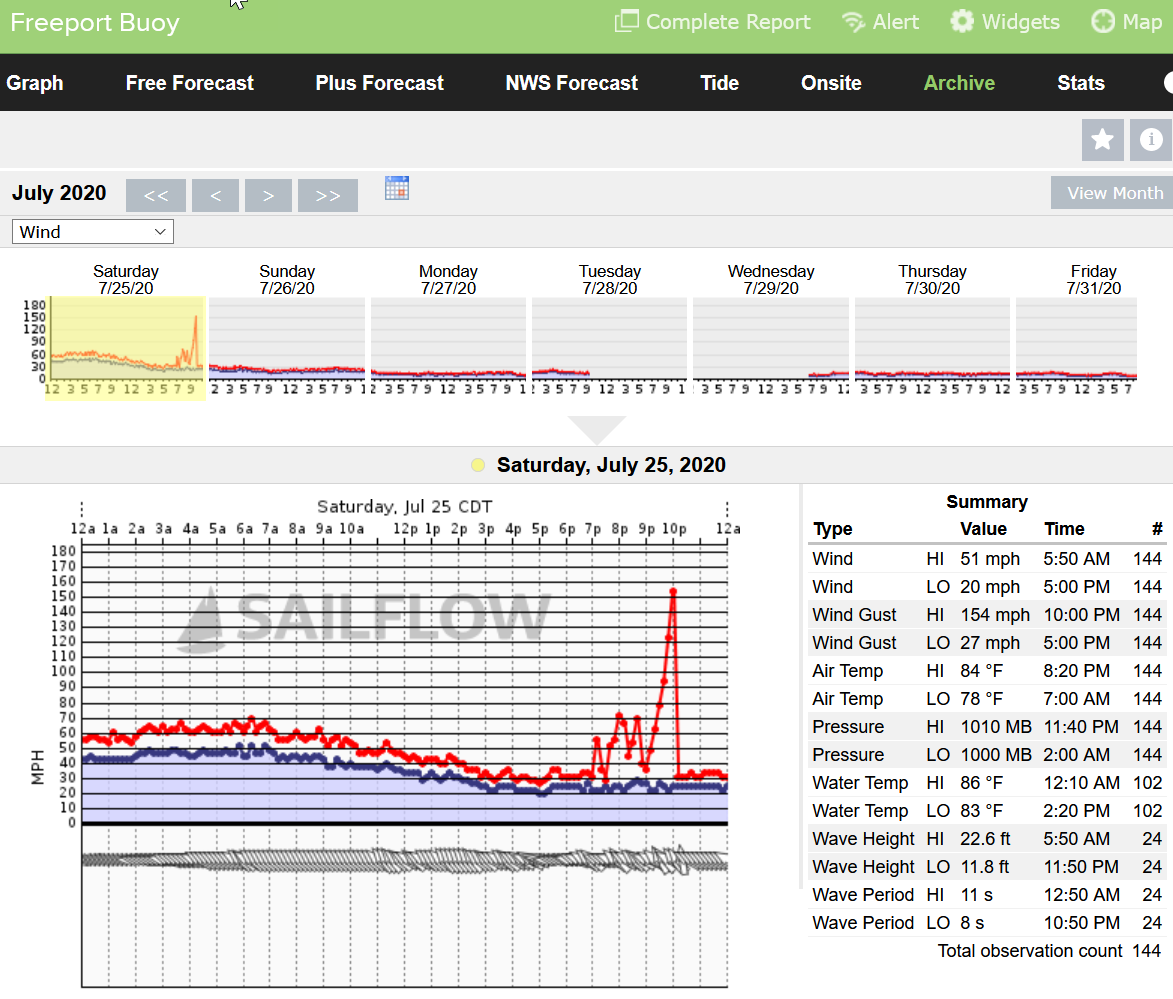Advance to next period with > button
The image size is (1173, 999).
[268, 195]
